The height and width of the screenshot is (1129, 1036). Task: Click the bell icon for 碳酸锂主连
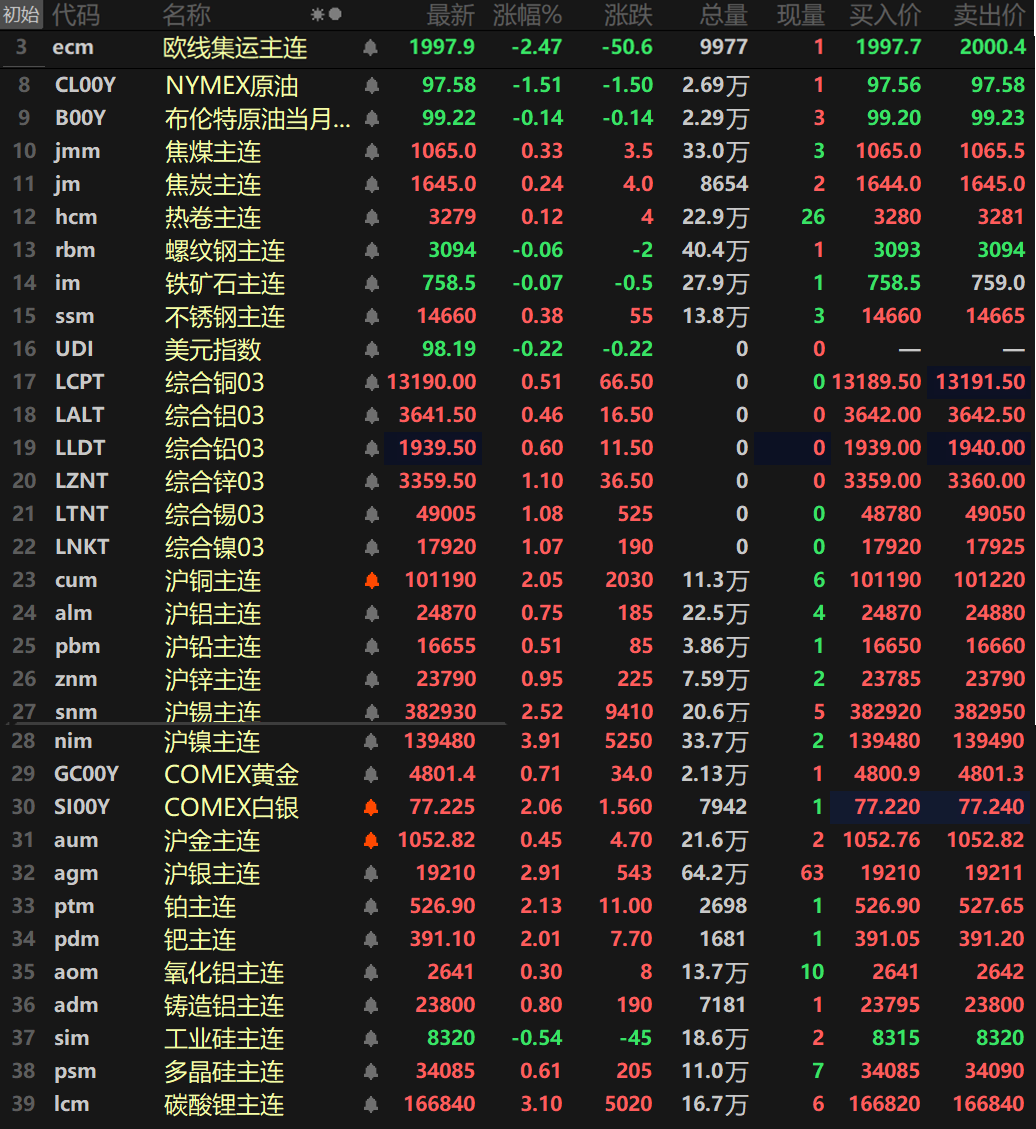(x=372, y=1105)
